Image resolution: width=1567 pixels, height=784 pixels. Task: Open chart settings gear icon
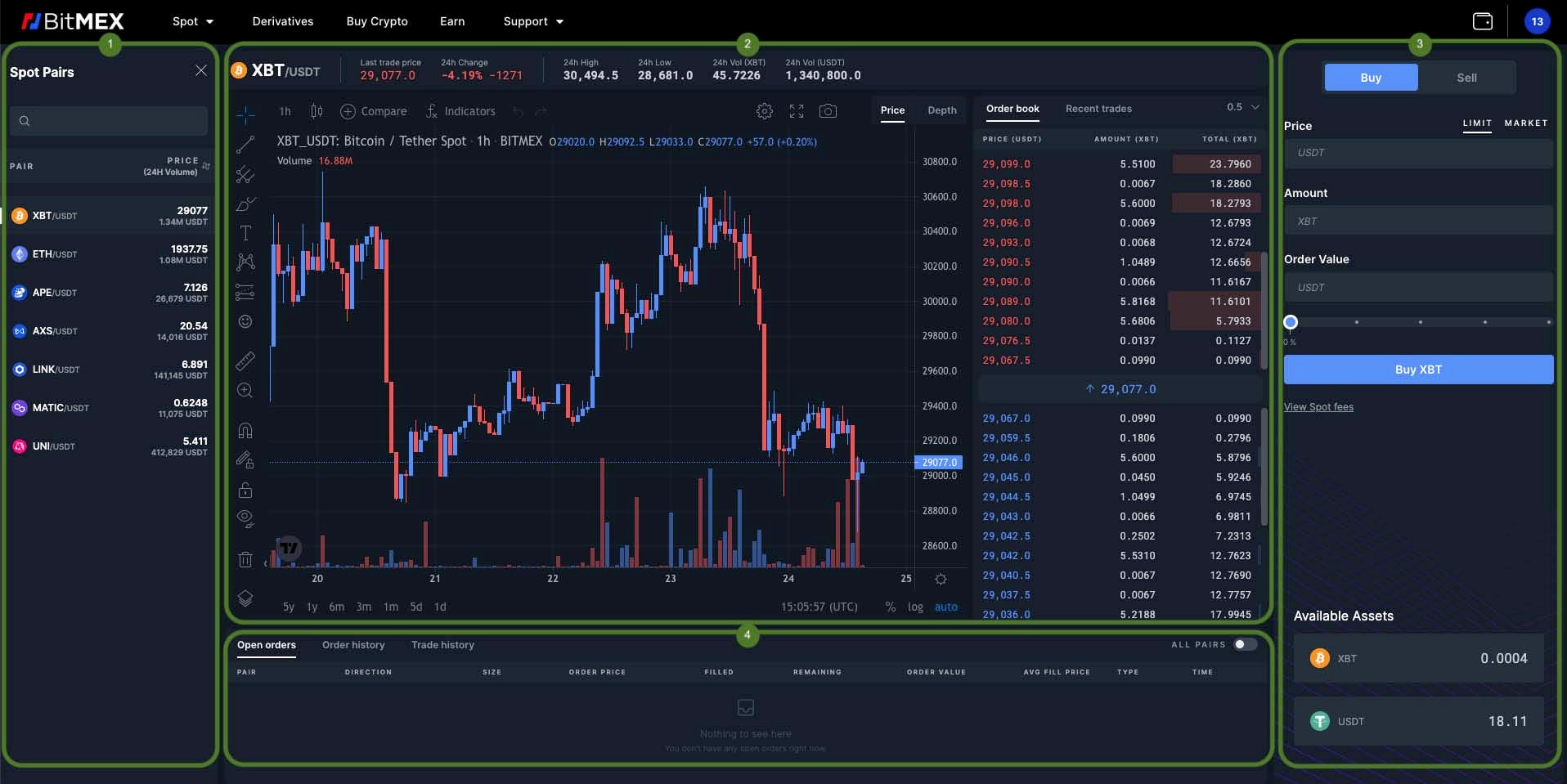click(x=765, y=111)
